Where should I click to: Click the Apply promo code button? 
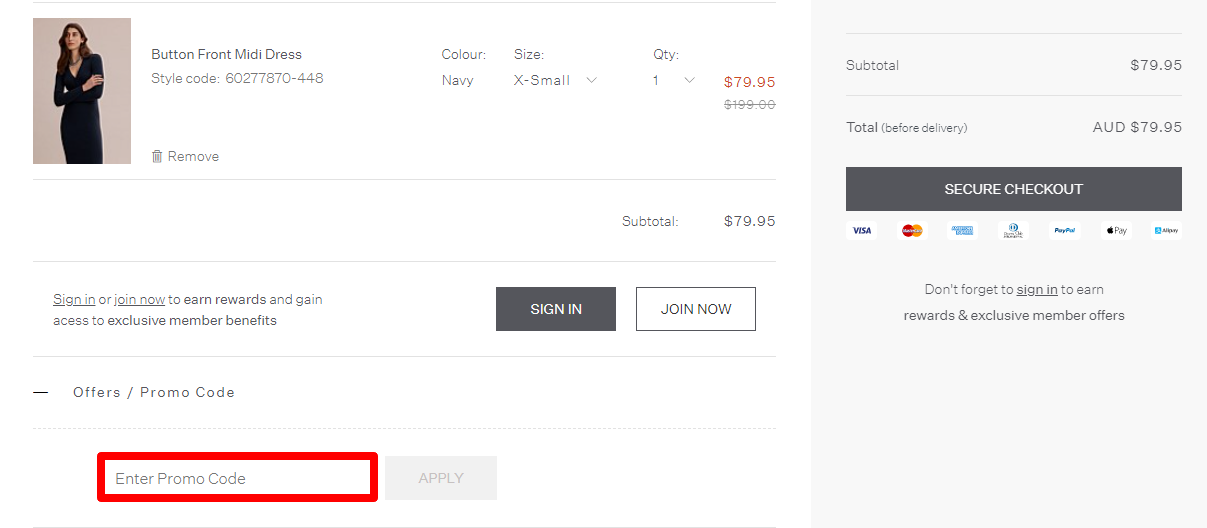441,478
